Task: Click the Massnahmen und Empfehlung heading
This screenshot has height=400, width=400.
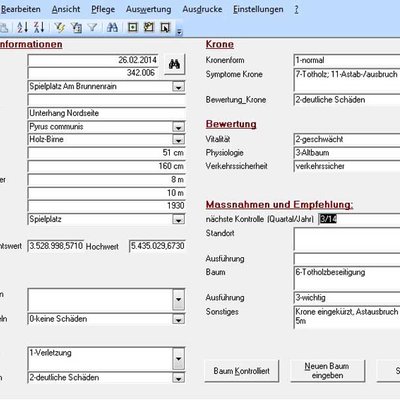Action: click(x=279, y=204)
